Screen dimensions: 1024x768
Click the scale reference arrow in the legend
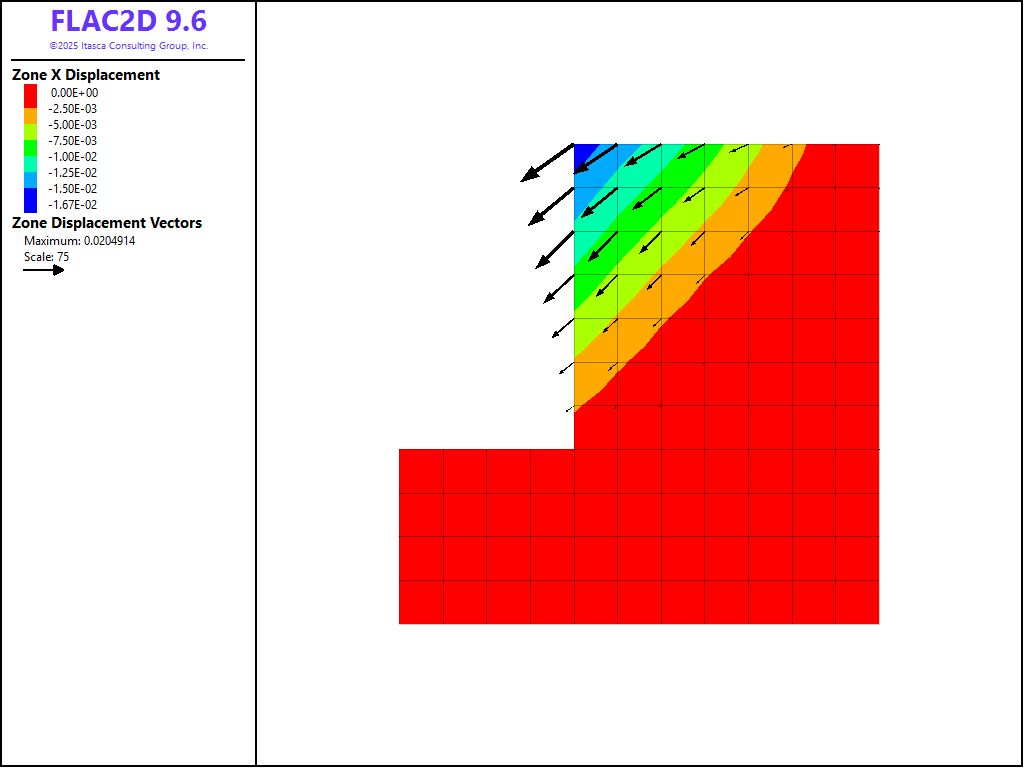44,270
